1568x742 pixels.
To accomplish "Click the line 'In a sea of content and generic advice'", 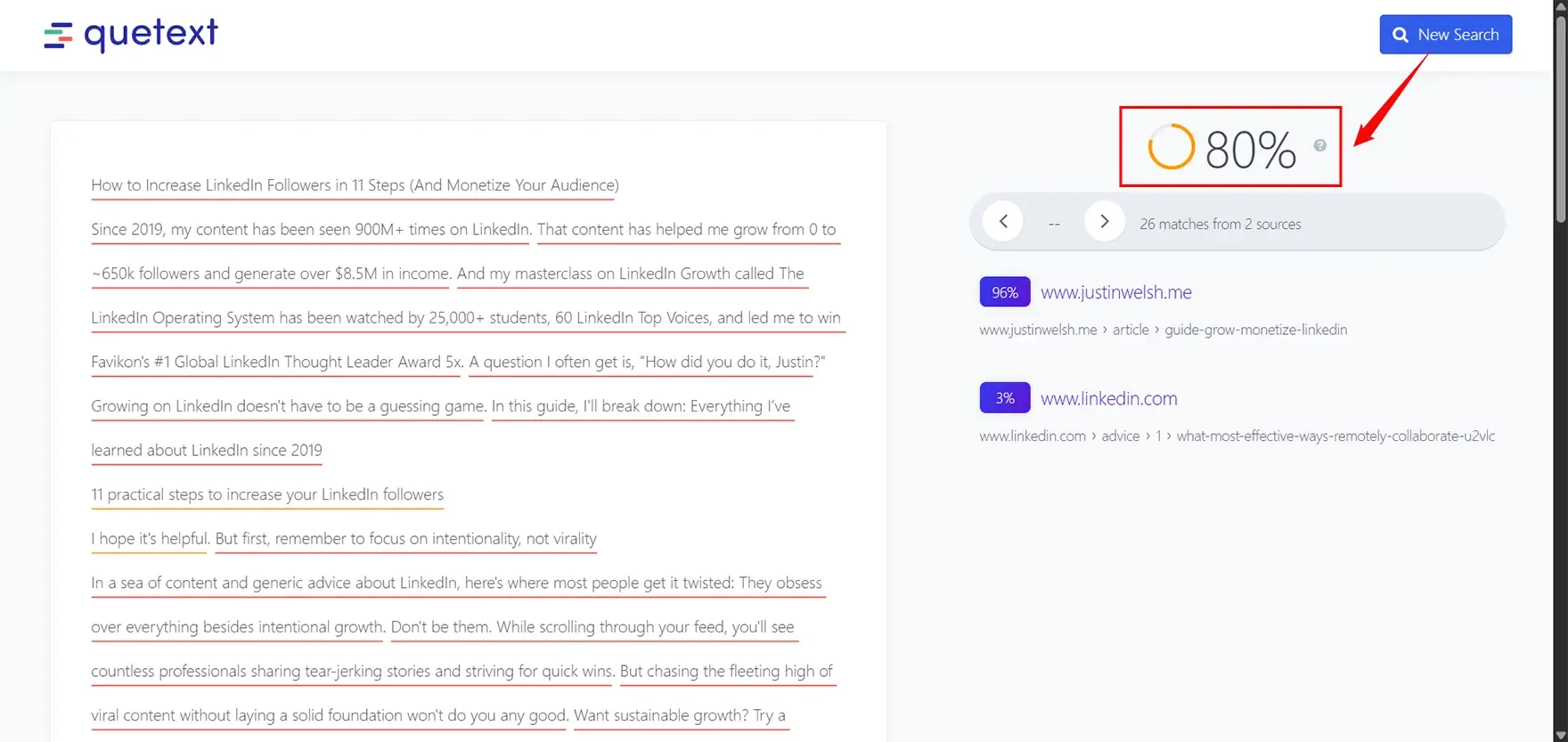I will [x=456, y=583].
